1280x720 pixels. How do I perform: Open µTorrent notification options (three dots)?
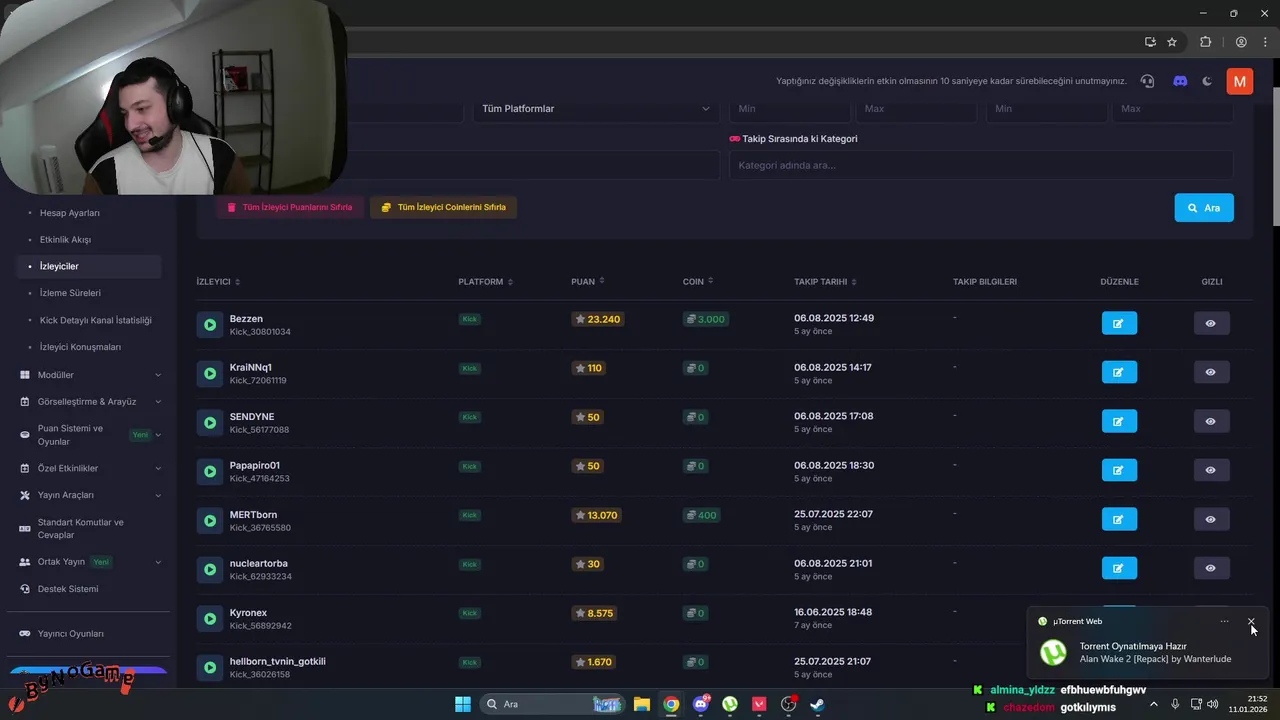pyautogui.click(x=1224, y=621)
